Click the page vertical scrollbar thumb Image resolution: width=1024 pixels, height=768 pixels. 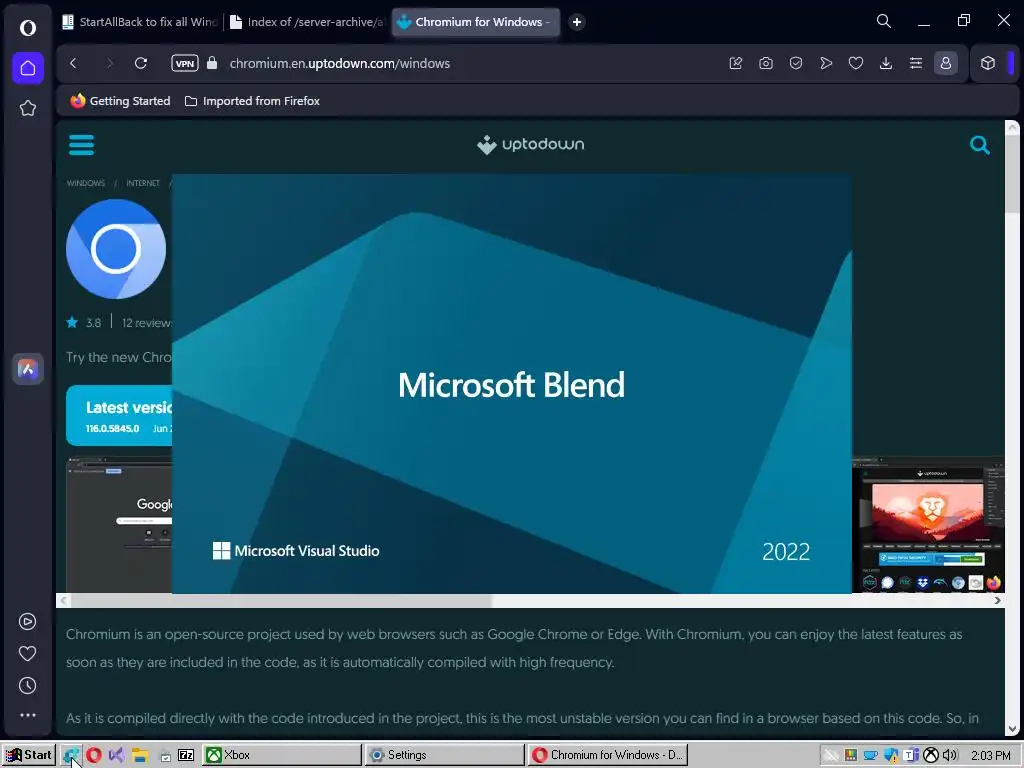click(1012, 174)
